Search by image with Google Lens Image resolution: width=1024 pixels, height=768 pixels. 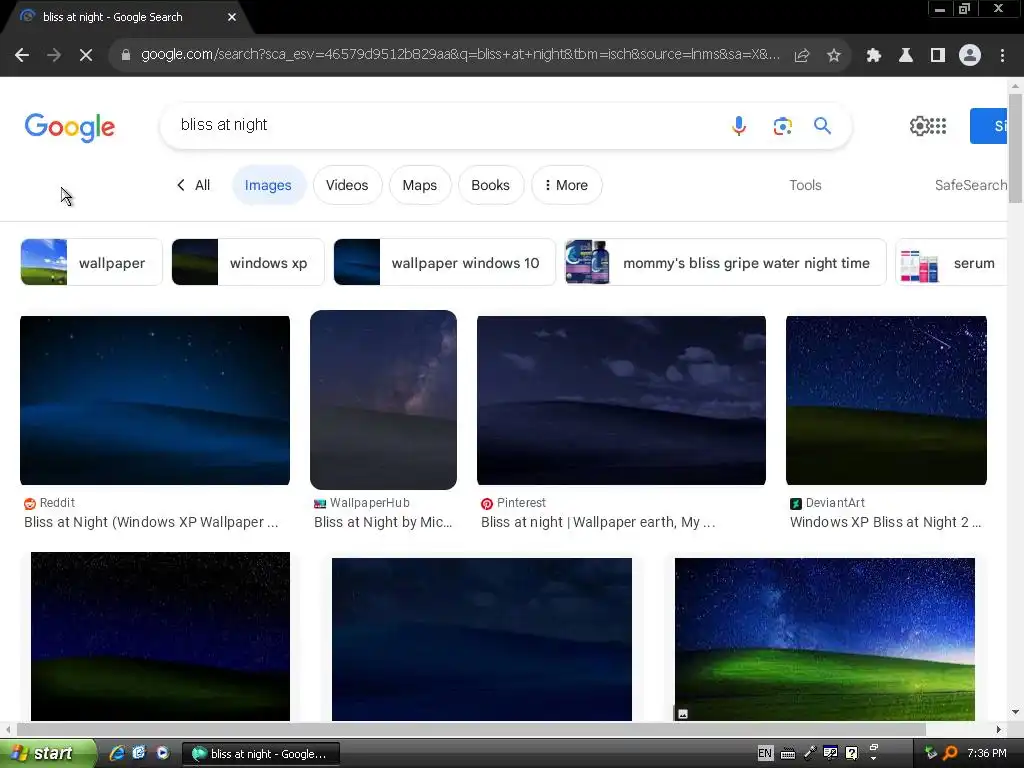click(x=782, y=125)
